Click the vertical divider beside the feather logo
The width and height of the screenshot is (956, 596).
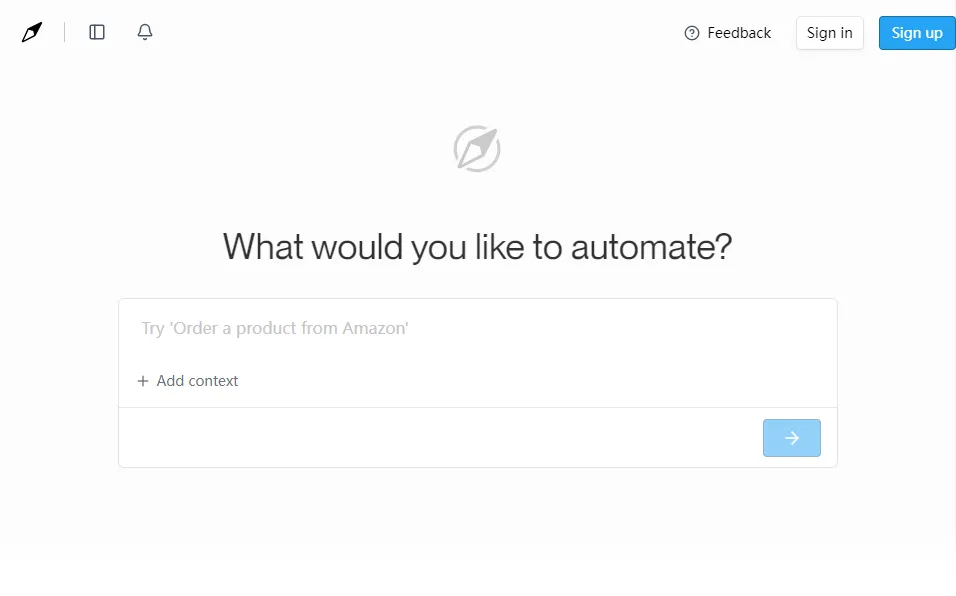coord(65,32)
